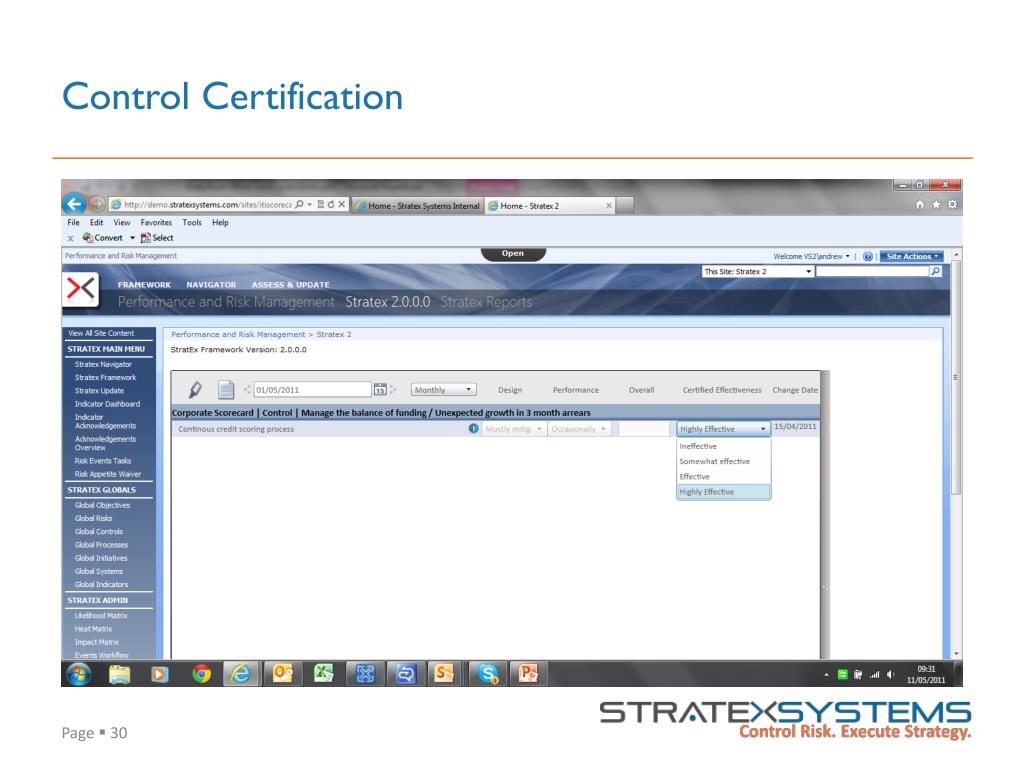1024x768 pixels.
Task: Open the Monthly period dropdown
Action: [x=443, y=390]
